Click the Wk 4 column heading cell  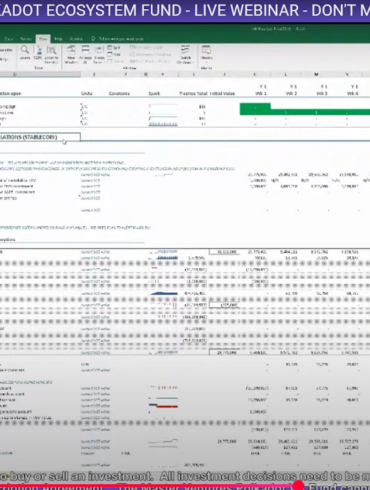[352, 94]
